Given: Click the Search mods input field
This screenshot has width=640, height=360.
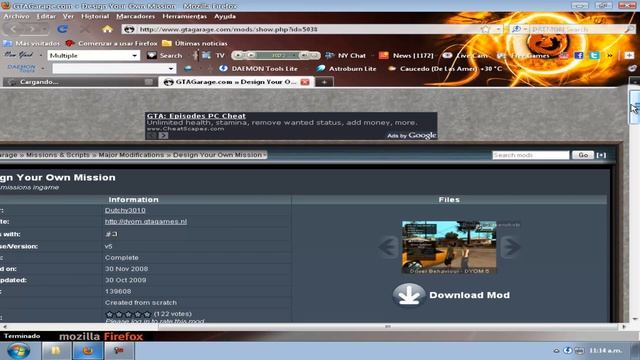Looking at the screenshot, I should (x=530, y=155).
